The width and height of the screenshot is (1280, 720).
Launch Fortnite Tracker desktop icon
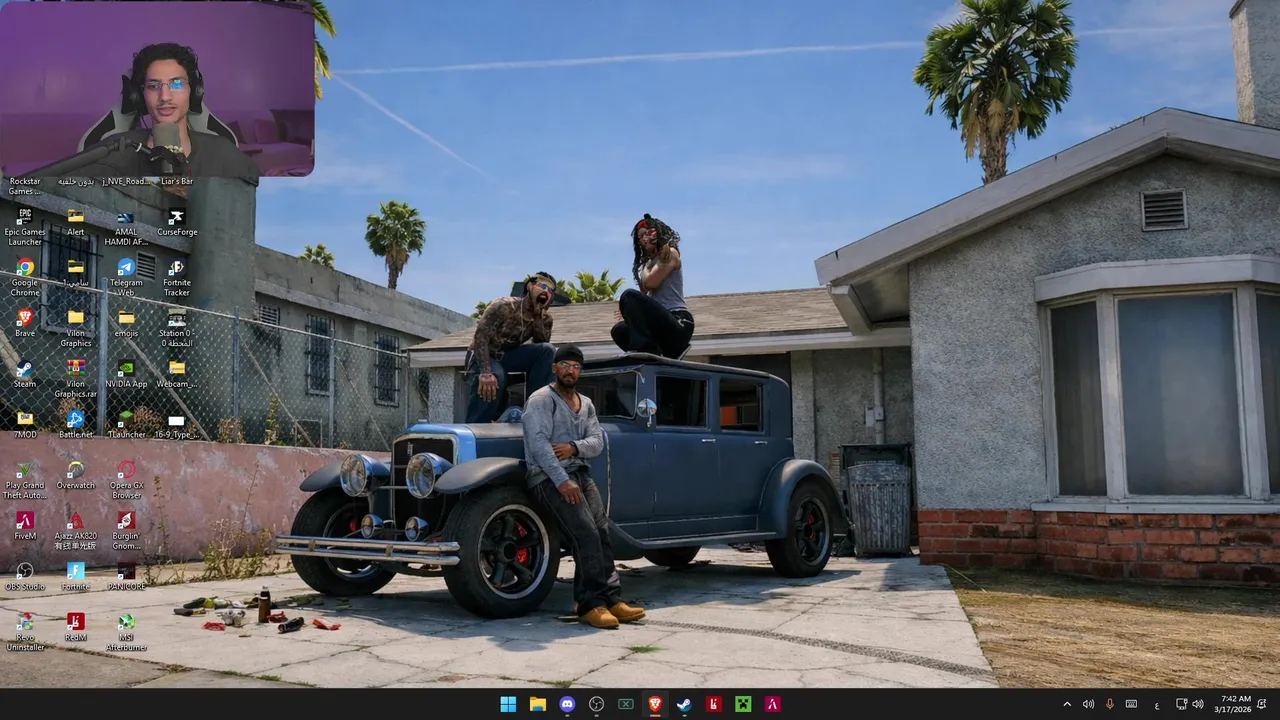tap(177, 277)
